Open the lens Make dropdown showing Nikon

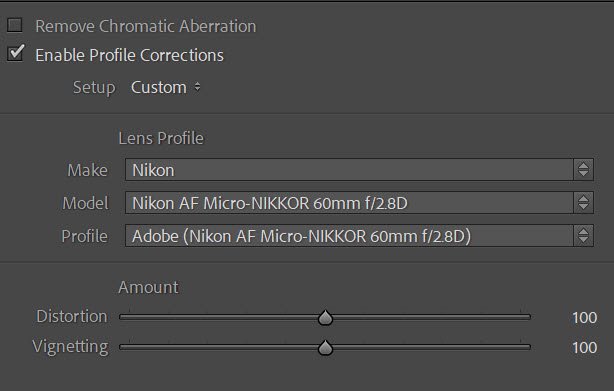(x=359, y=169)
